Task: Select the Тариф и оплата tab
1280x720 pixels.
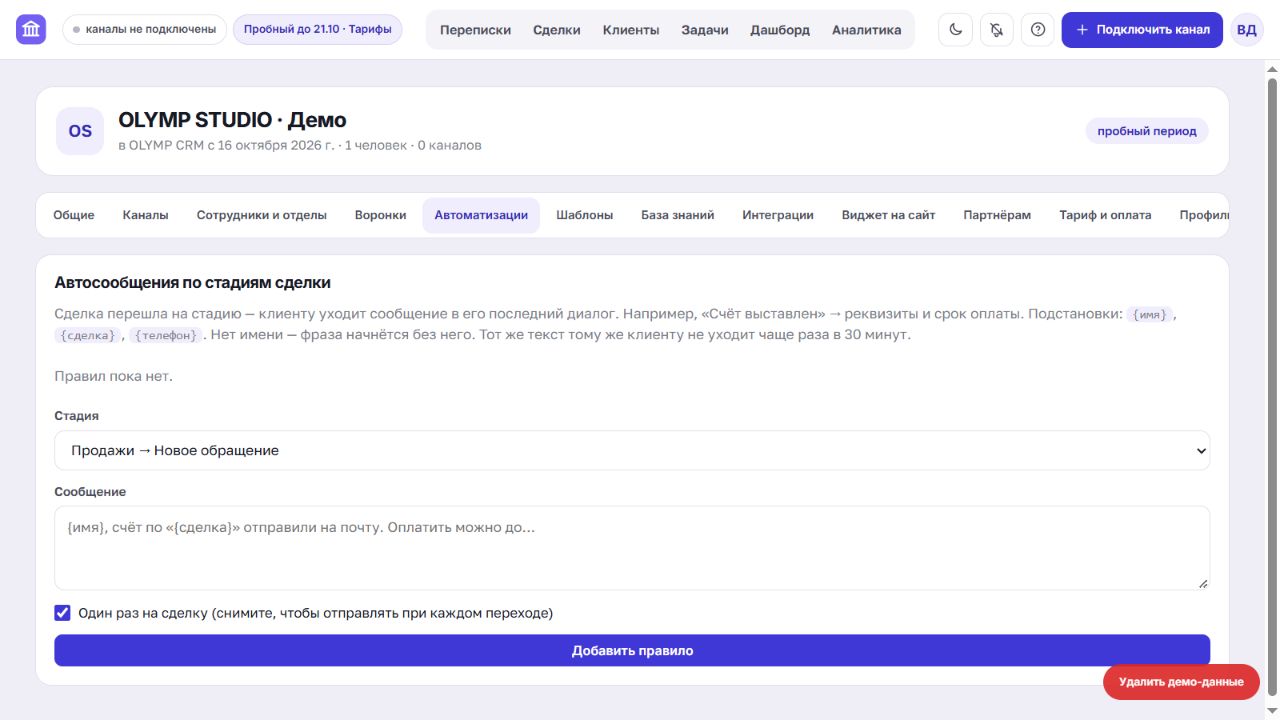Action: pyautogui.click(x=1105, y=215)
